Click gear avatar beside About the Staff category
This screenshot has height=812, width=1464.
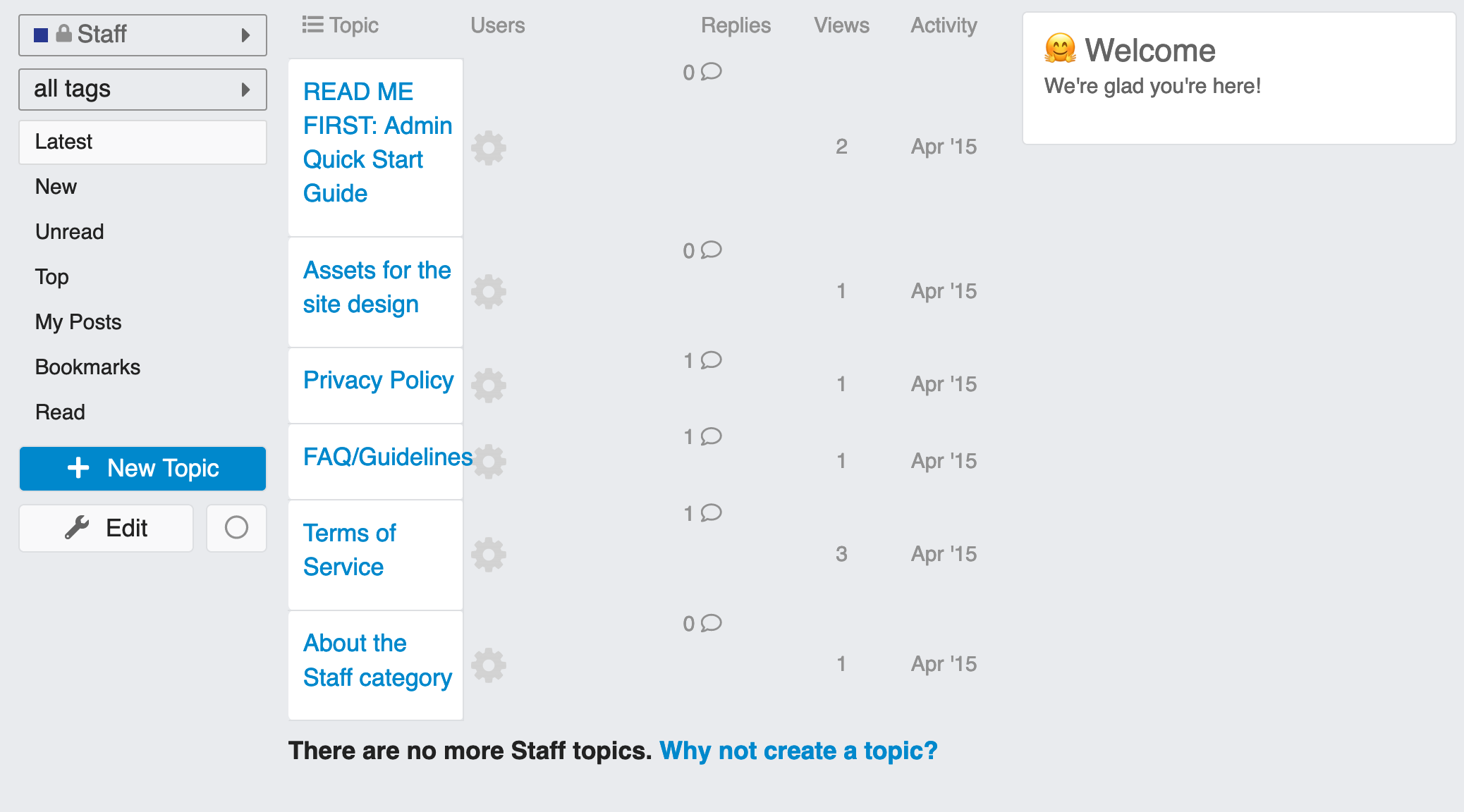click(x=489, y=665)
